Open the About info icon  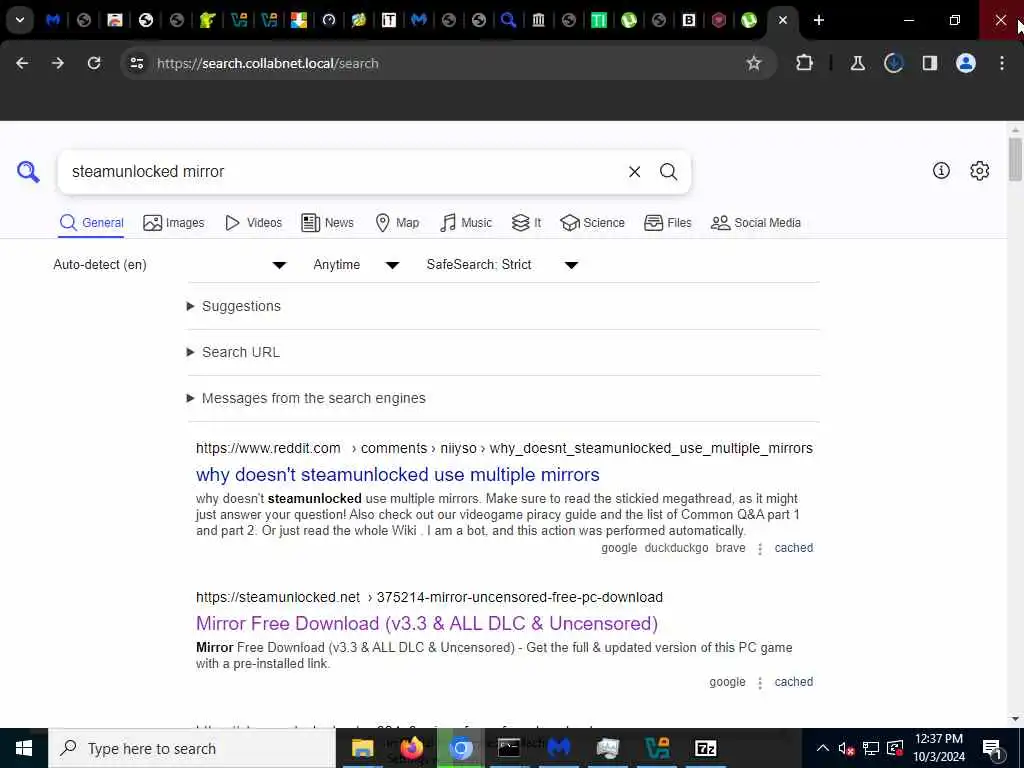pyautogui.click(x=941, y=171)
